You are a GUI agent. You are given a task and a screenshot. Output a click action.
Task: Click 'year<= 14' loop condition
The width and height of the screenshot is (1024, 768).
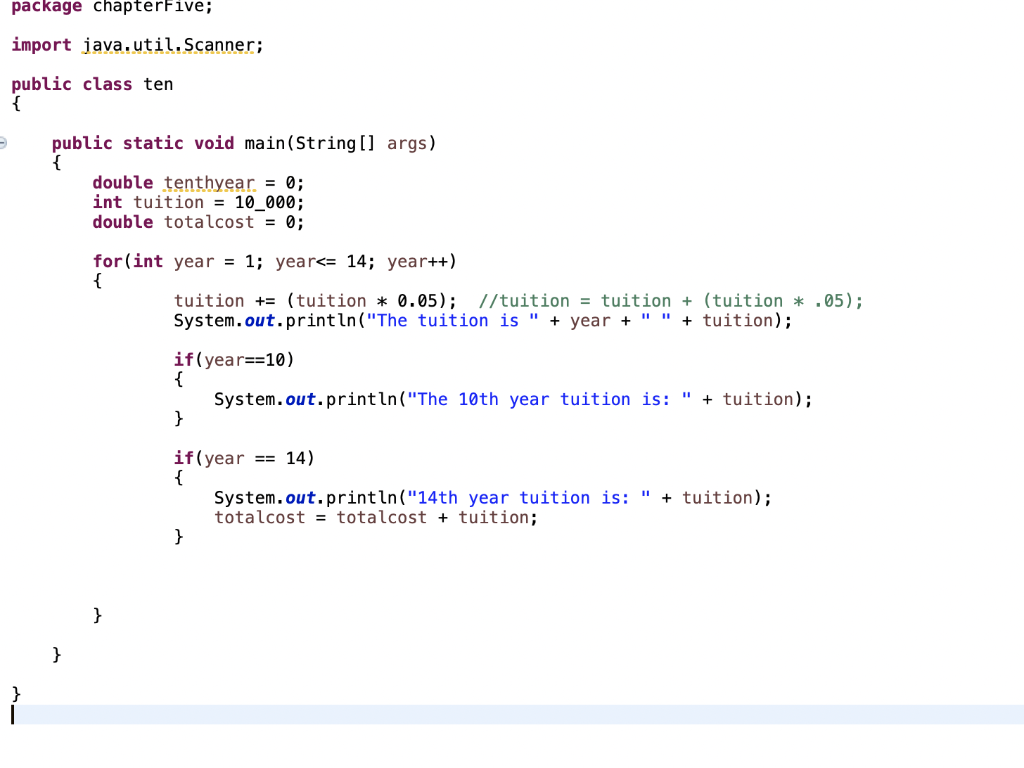point(321,261)
